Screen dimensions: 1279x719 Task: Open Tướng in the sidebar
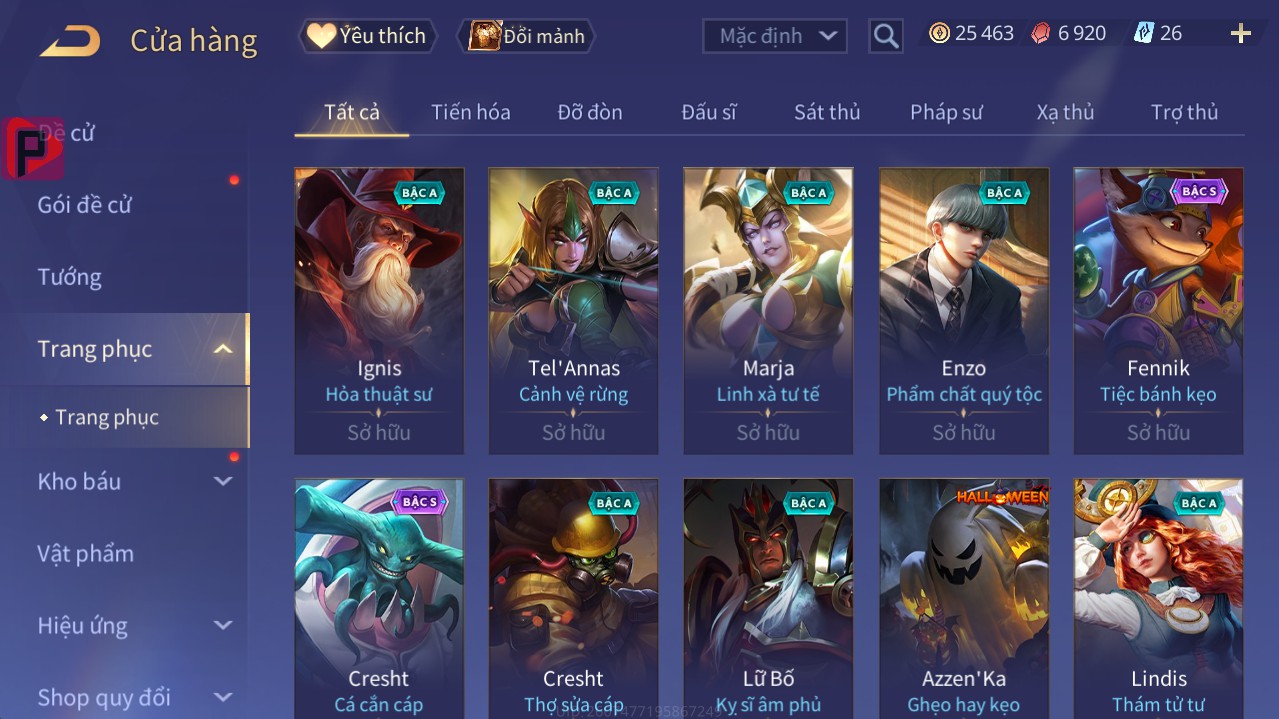70,277
